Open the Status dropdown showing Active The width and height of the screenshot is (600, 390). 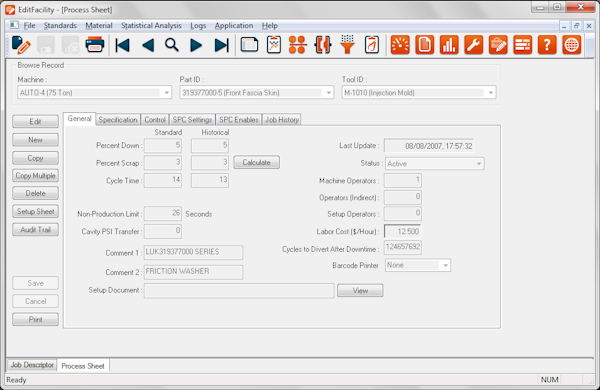pos(435,164)
